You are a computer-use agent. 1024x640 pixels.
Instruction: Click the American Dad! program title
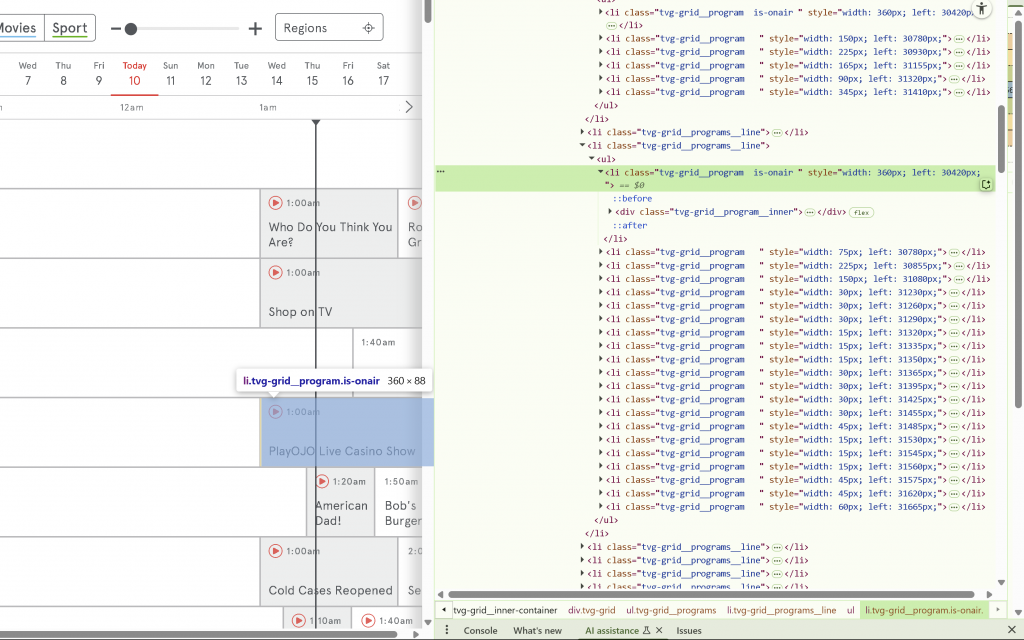(341, 513)
